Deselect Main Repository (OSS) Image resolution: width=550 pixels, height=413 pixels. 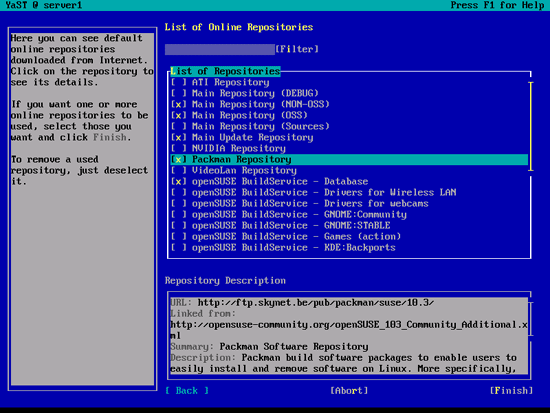pyautogui.click(x=179, y=115)
